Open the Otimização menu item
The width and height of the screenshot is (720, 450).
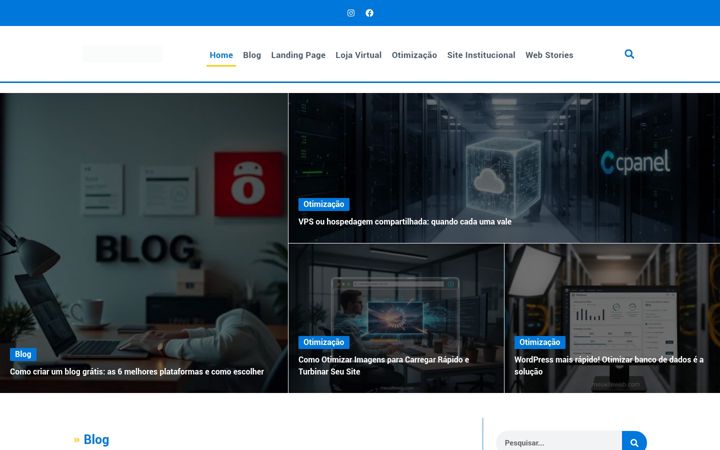(414, 55)
